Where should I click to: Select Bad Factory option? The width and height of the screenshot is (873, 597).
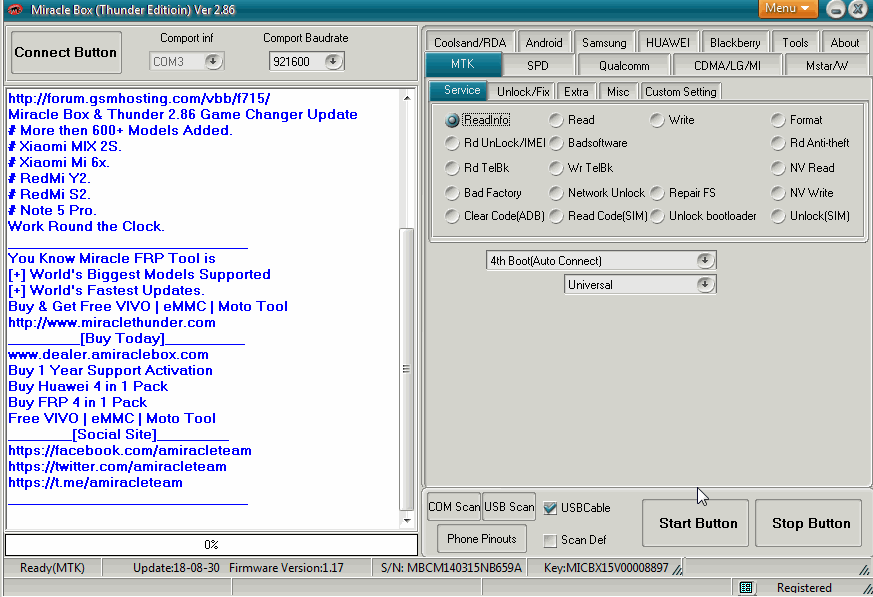[x=452, y=193]
